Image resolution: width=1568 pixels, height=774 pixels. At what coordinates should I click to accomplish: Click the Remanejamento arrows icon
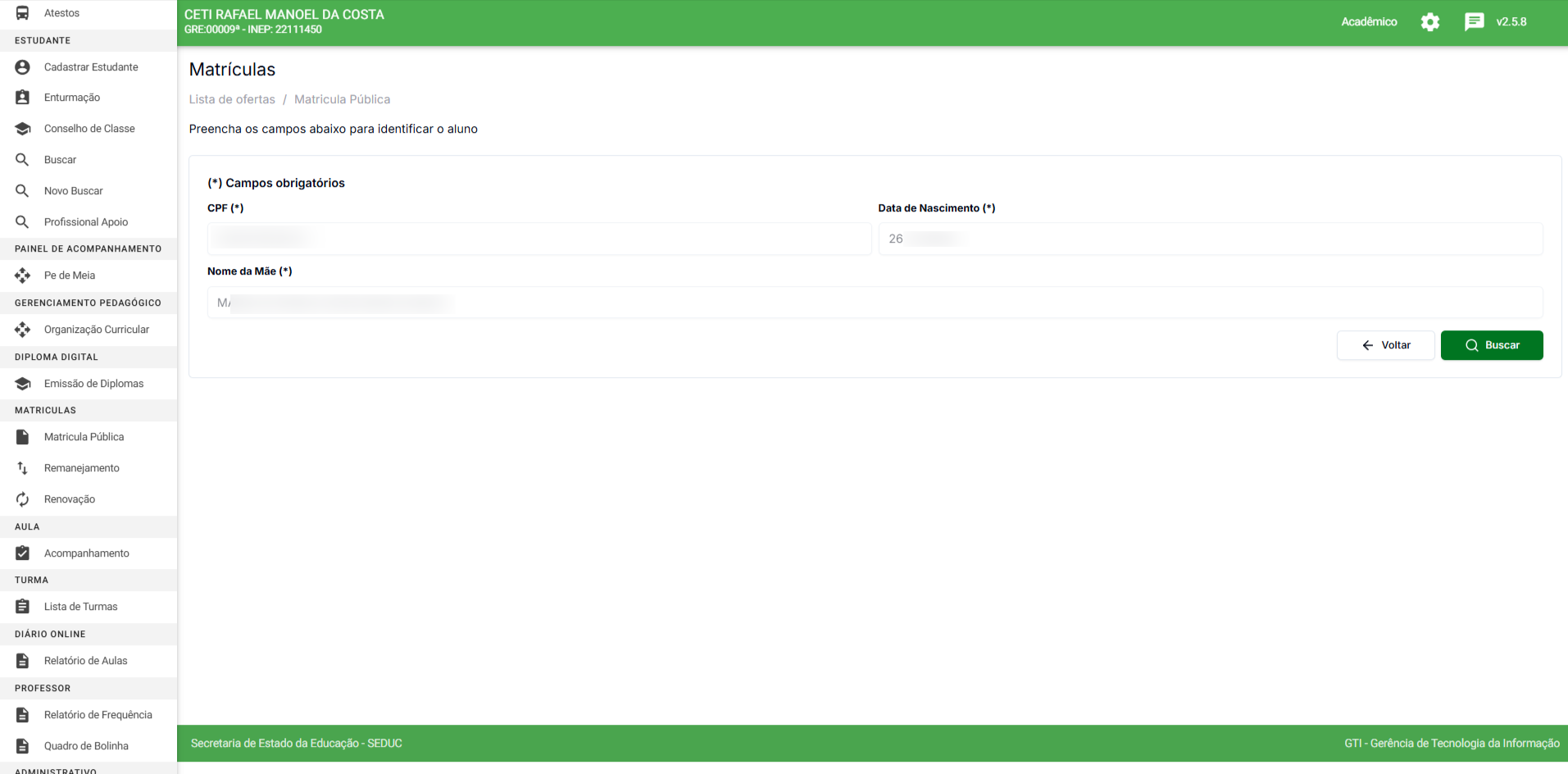23,468
